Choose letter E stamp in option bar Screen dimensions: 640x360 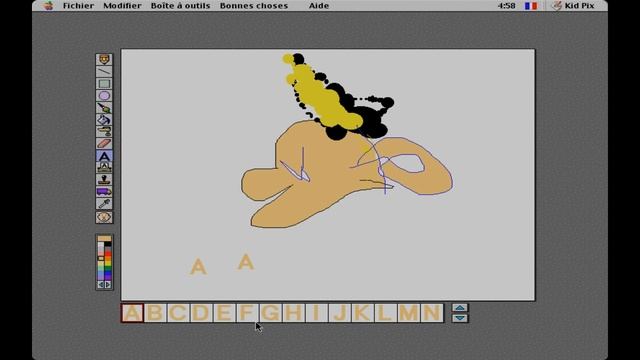[x=224, y=313]
